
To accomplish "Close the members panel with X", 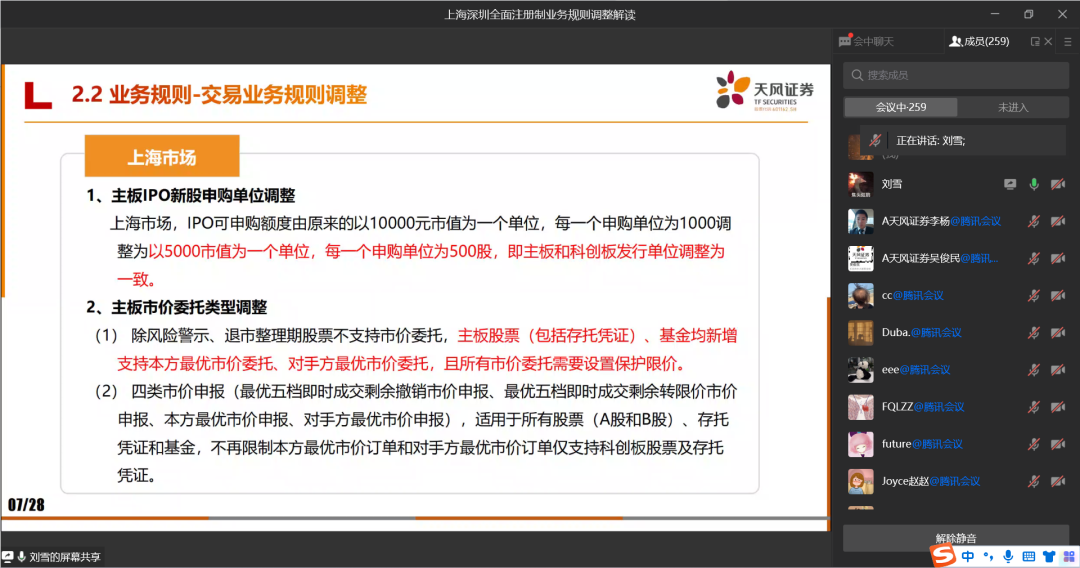I will tap(1048, 41).
